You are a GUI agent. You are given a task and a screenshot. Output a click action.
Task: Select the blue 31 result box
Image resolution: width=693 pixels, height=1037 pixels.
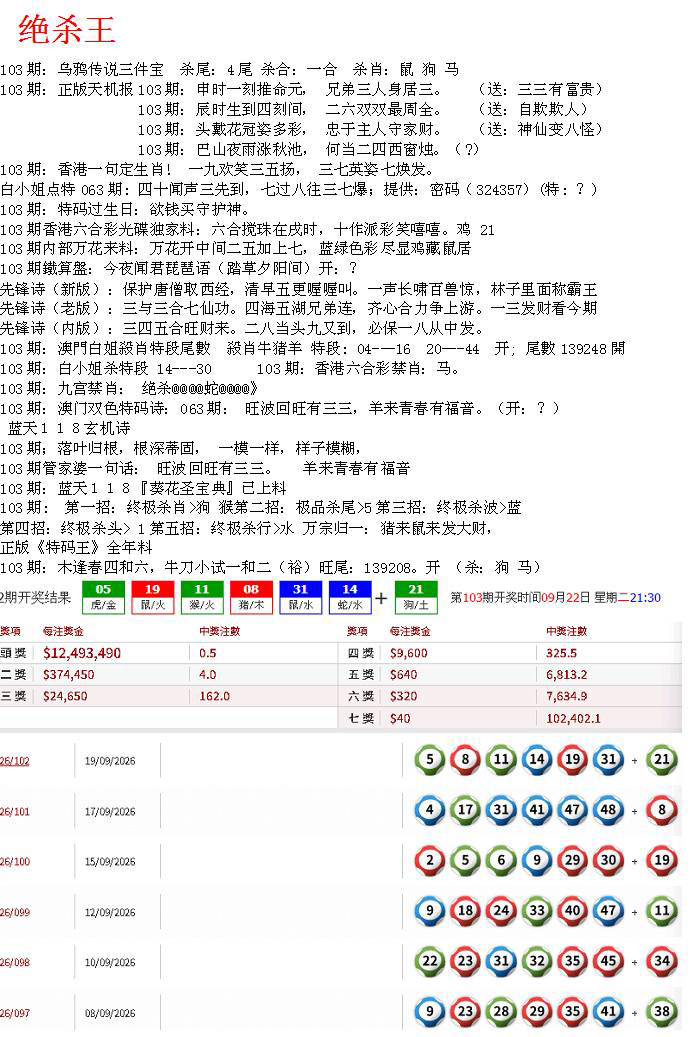[300, 597]
